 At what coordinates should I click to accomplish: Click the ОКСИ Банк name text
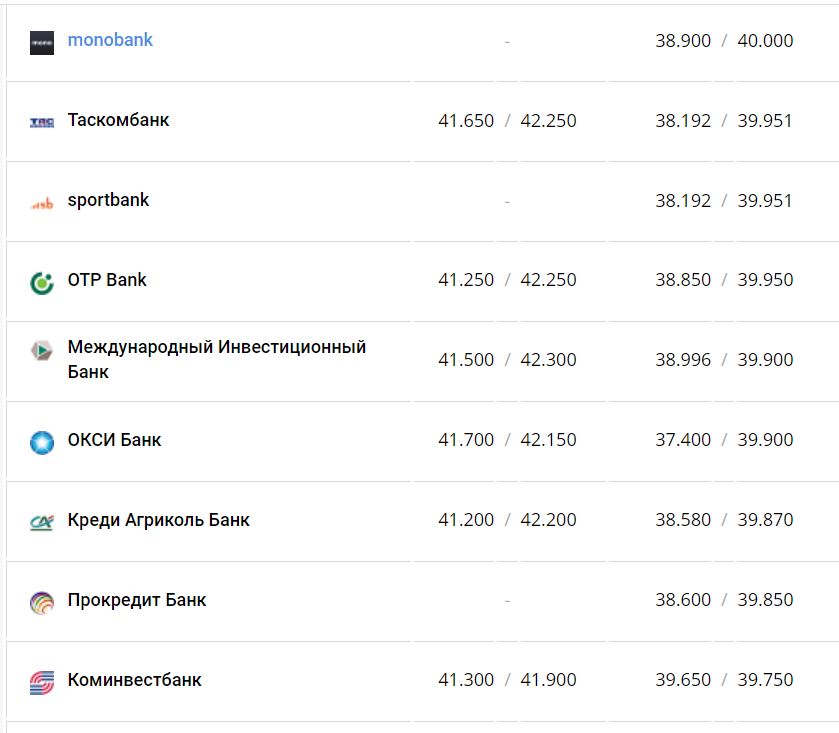[x=114, y=440]
